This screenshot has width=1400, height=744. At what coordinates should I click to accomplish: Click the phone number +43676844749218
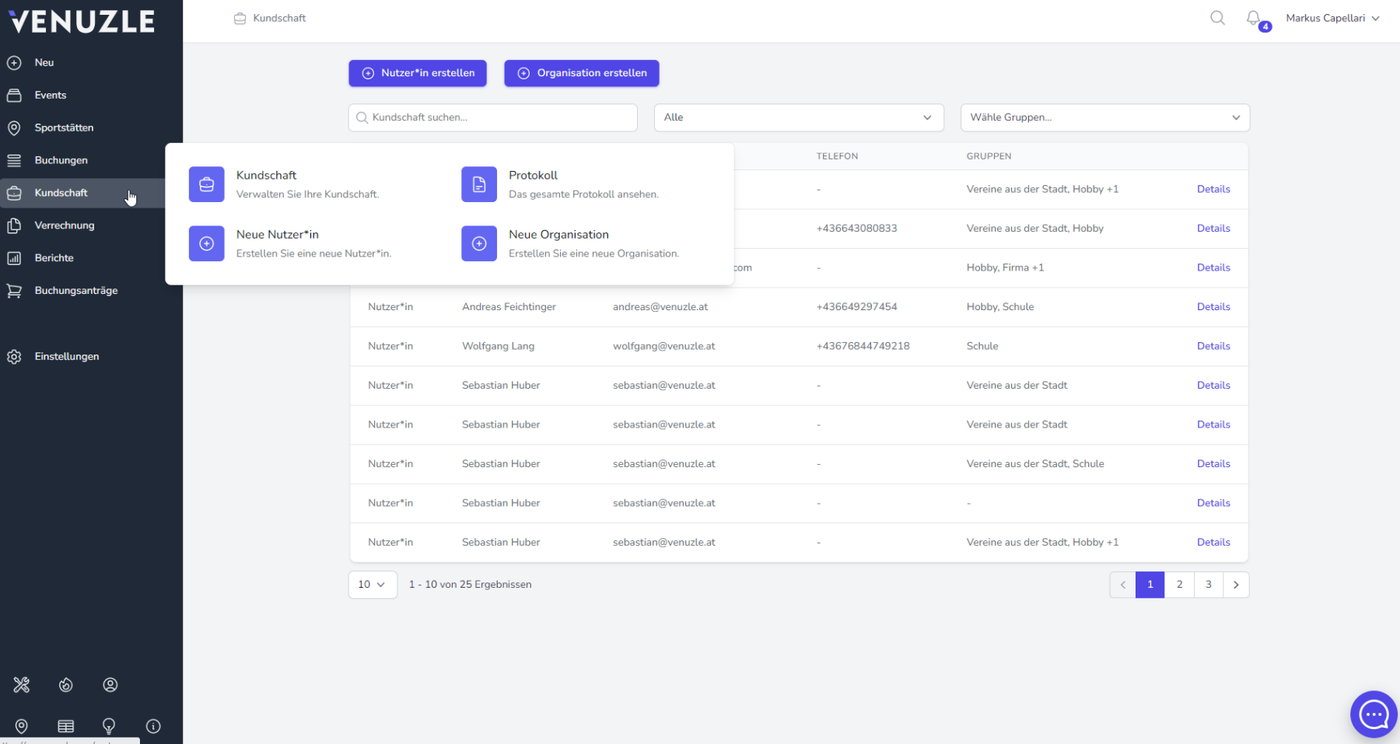pyautogui.click(x=863, y=346)
